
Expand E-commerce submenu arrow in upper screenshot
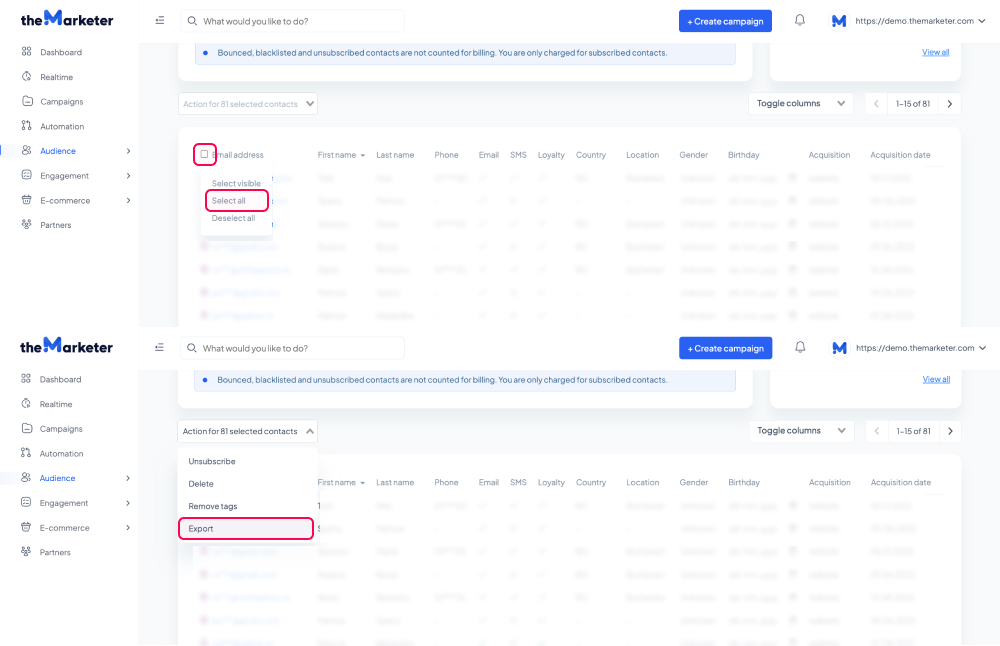[128, 200]
